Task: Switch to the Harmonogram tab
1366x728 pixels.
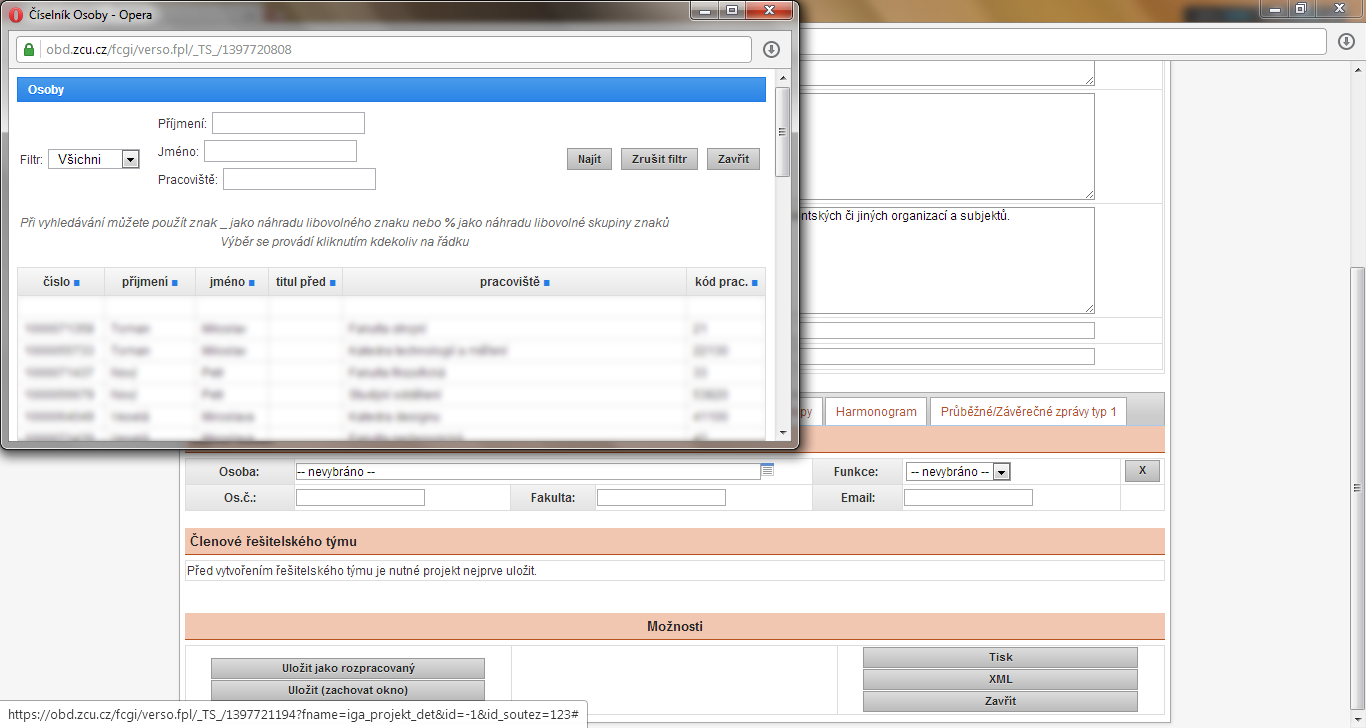Action: point(876,411)
